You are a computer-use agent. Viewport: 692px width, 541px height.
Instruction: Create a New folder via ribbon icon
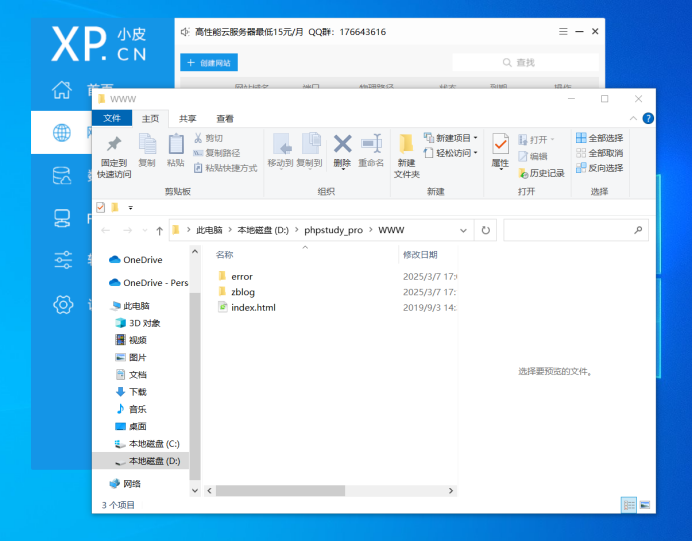point(406,144)
